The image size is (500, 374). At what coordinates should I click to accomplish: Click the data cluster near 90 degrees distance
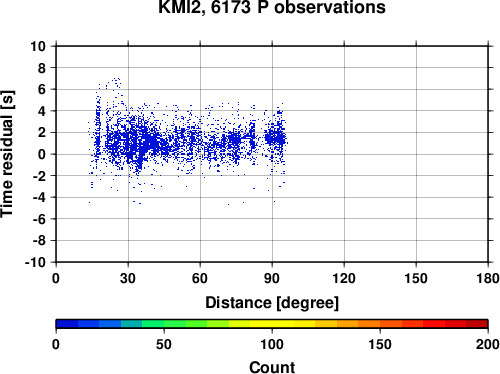(276, 137)
